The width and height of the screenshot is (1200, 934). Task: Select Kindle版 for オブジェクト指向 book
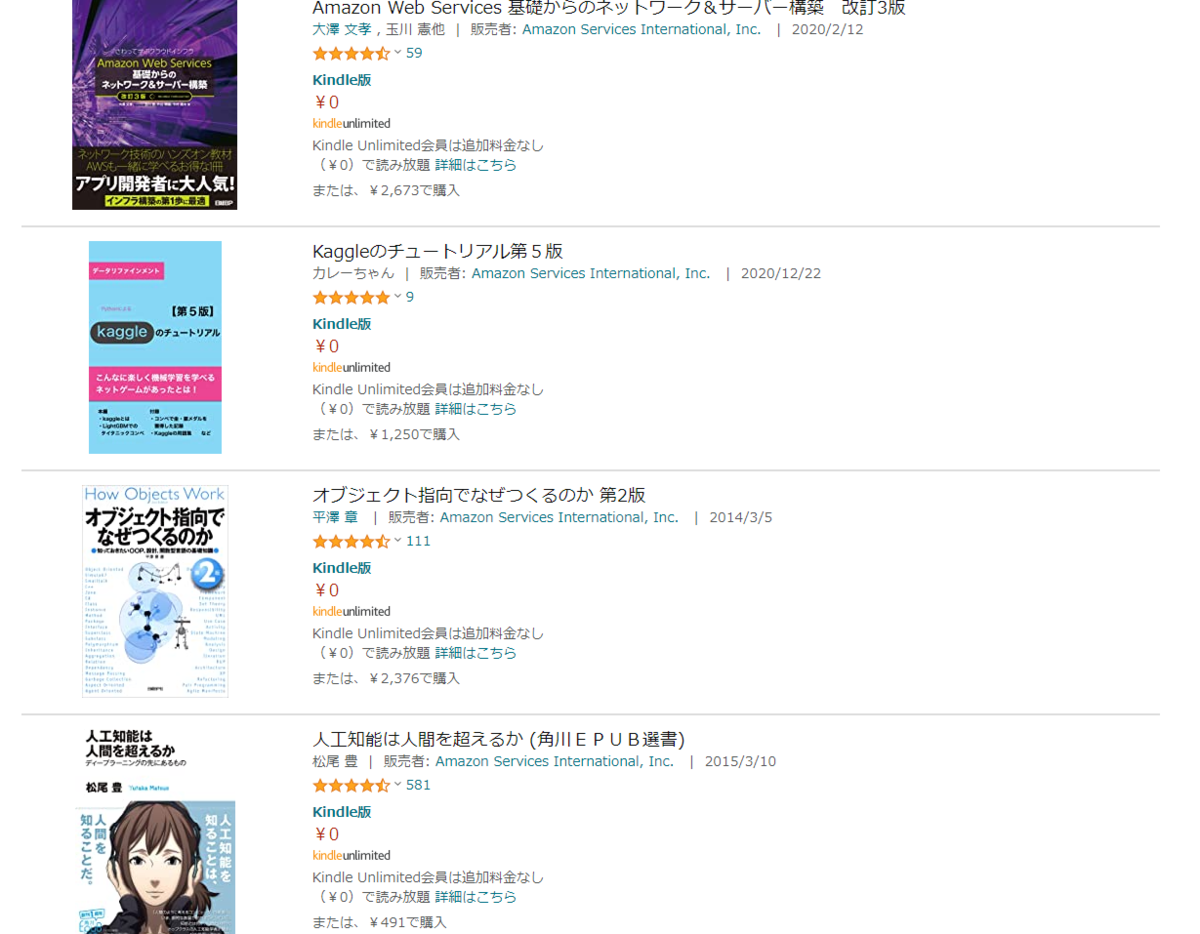[x=342, y=568]
